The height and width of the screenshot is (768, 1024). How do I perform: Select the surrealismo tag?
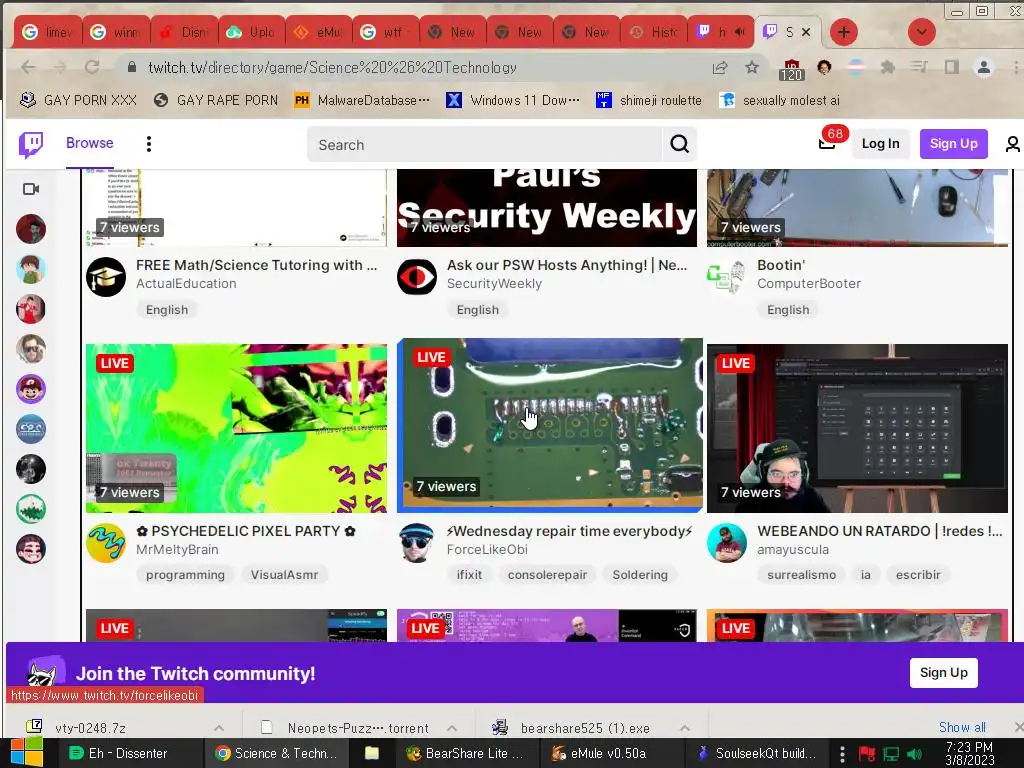[x=801, y=575]
